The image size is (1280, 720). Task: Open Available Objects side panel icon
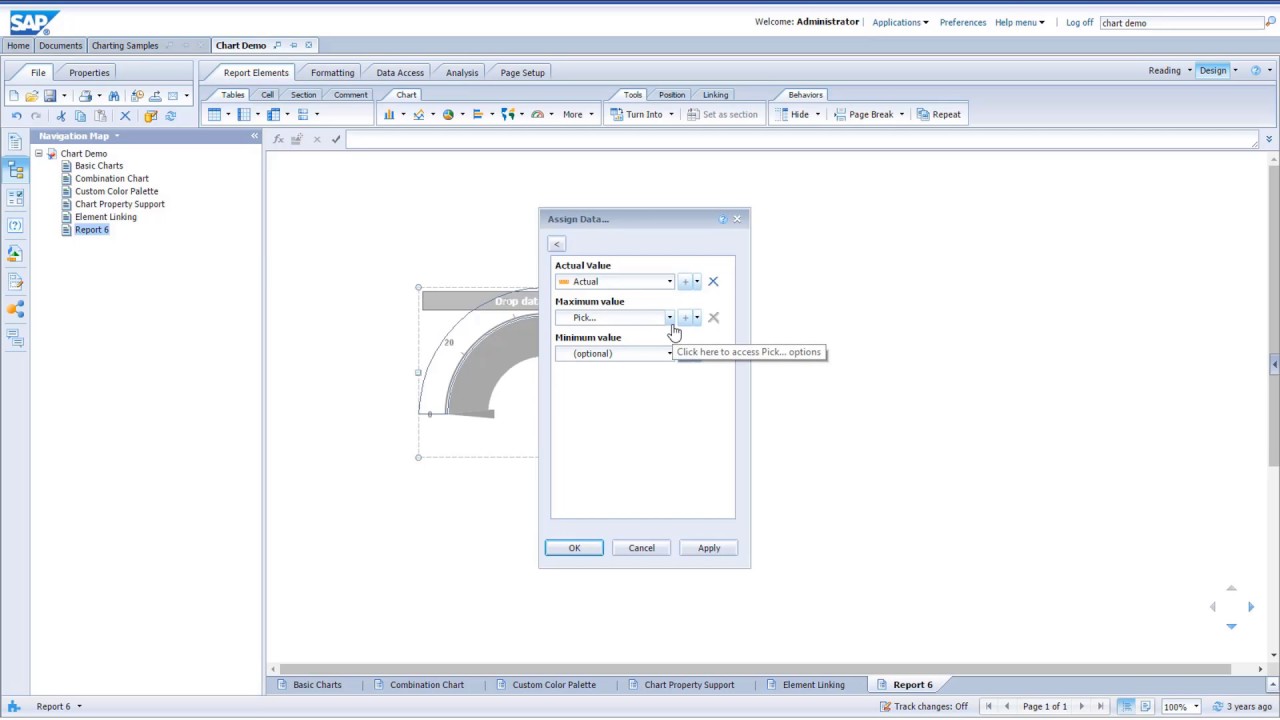(15, 254)
